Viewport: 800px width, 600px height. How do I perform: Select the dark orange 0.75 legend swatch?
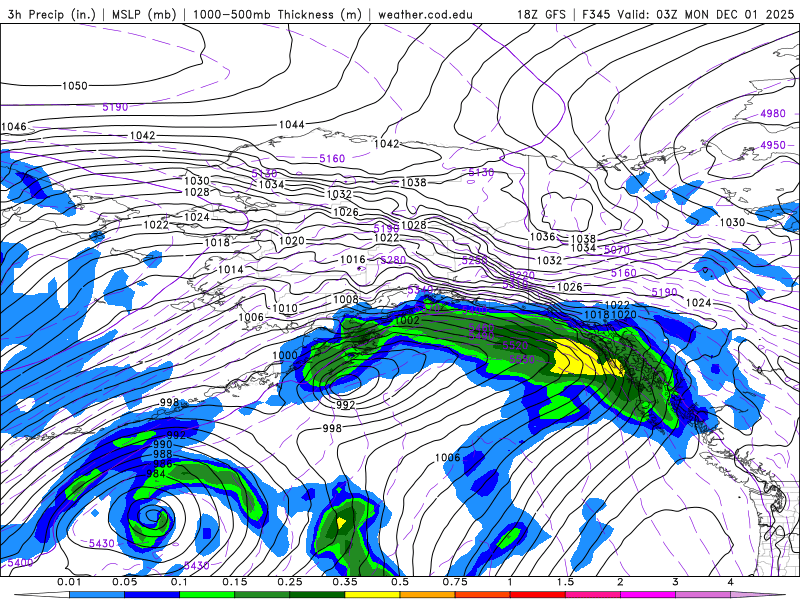483,595
